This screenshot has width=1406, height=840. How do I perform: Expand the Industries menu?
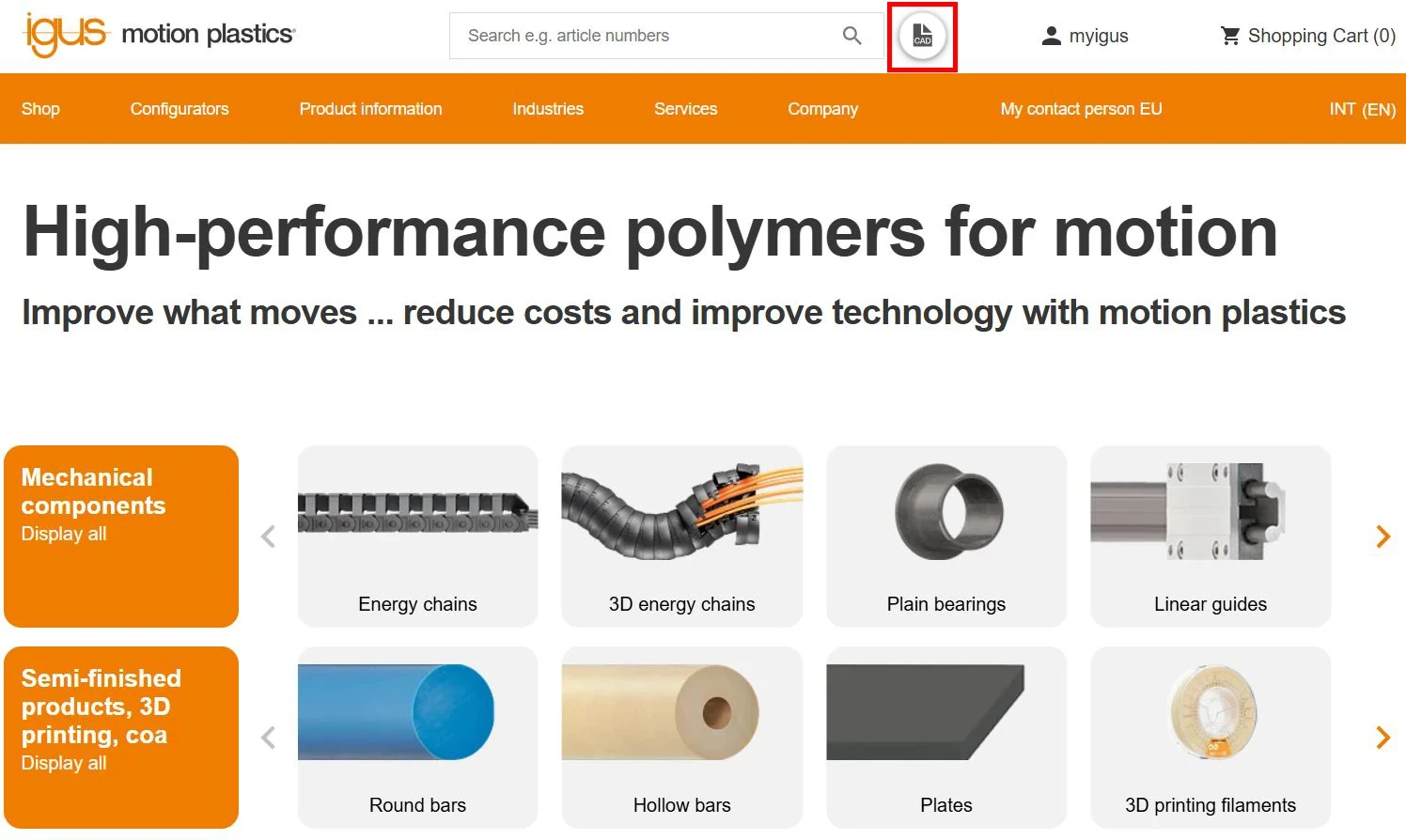coord(548,109)
